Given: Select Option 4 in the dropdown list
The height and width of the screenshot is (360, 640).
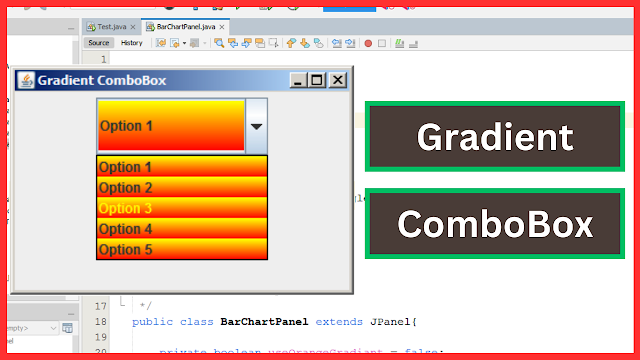Looking at the screenshot, I should [182, 229].
